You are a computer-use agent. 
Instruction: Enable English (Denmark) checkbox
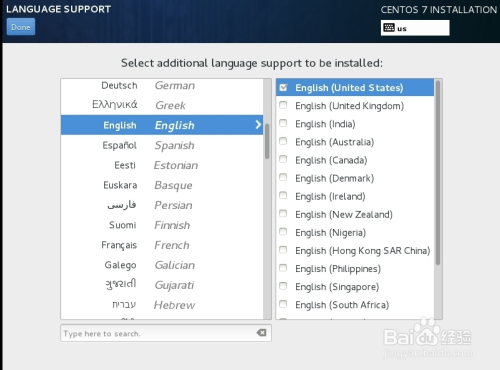click(x=283, y=177)
